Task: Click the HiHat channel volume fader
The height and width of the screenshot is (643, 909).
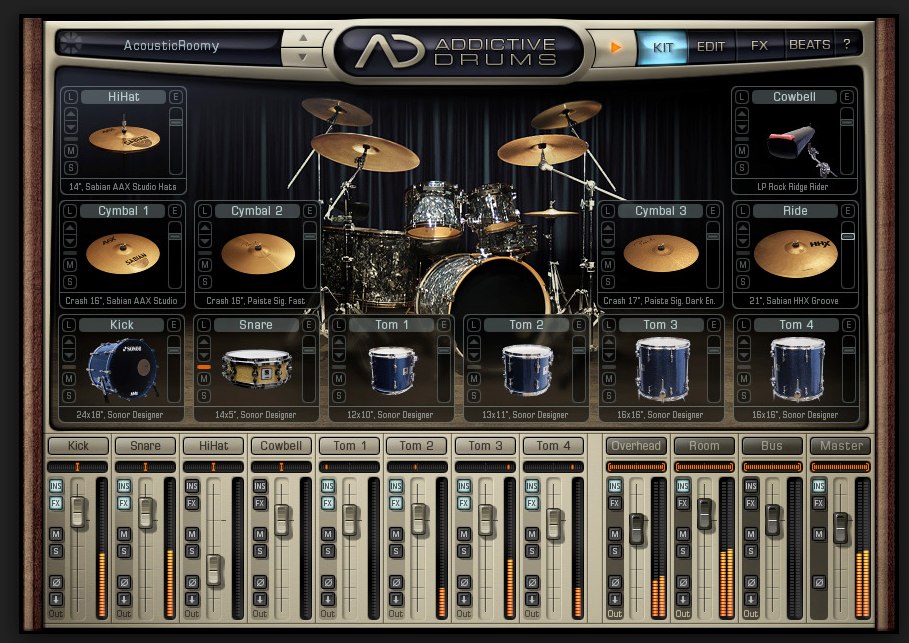Action: [x=214, y=570]
